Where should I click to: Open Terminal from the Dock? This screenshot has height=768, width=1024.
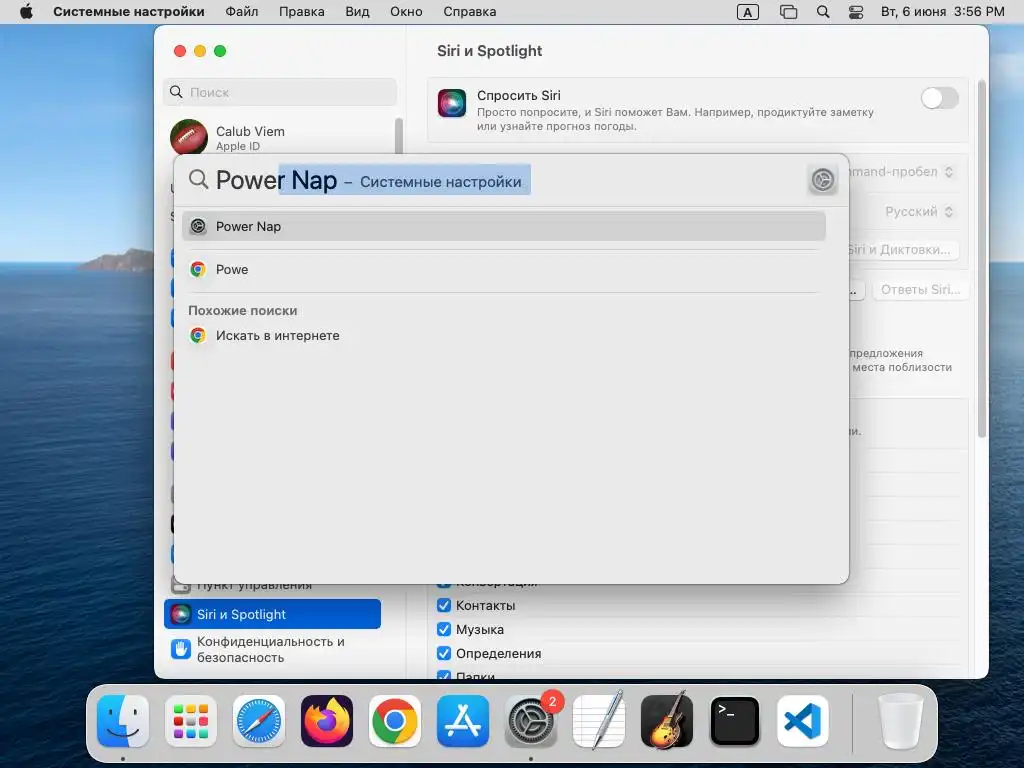[x=735, y=721]
